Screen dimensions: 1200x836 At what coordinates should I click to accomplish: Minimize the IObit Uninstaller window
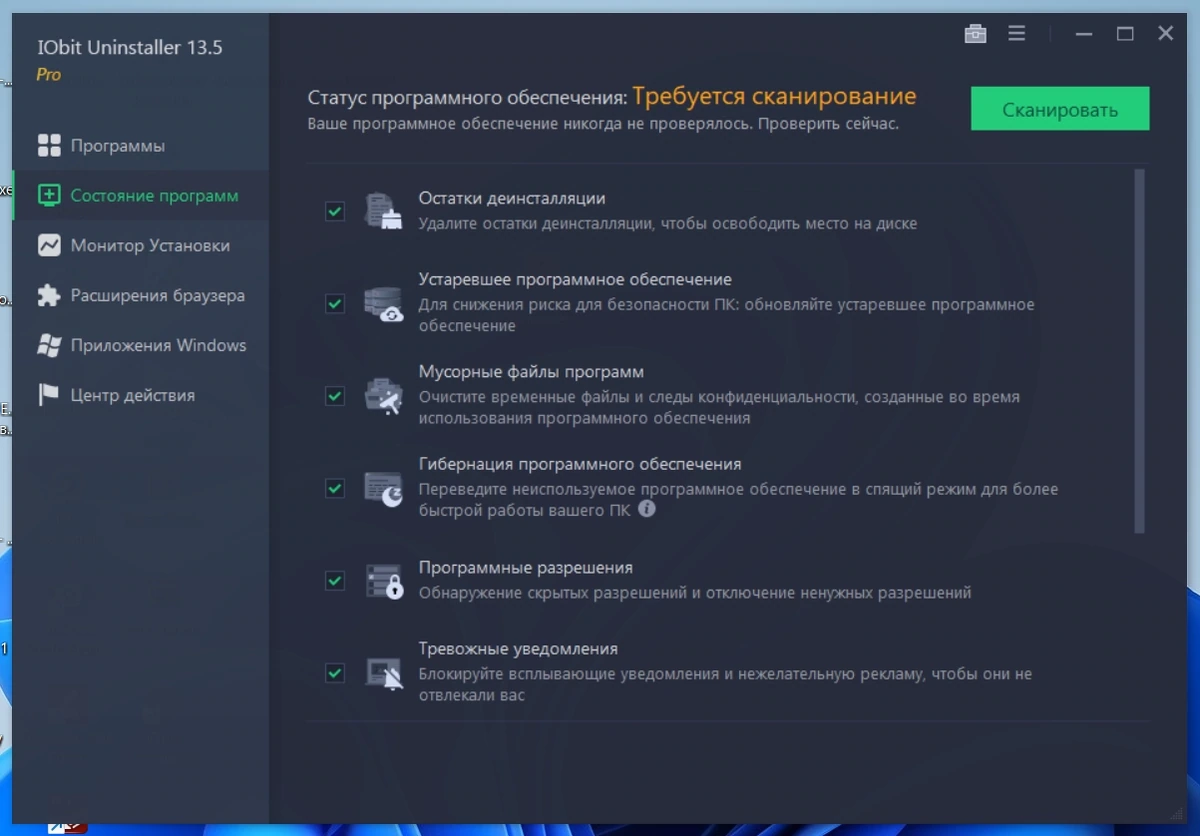[1084, 34]
